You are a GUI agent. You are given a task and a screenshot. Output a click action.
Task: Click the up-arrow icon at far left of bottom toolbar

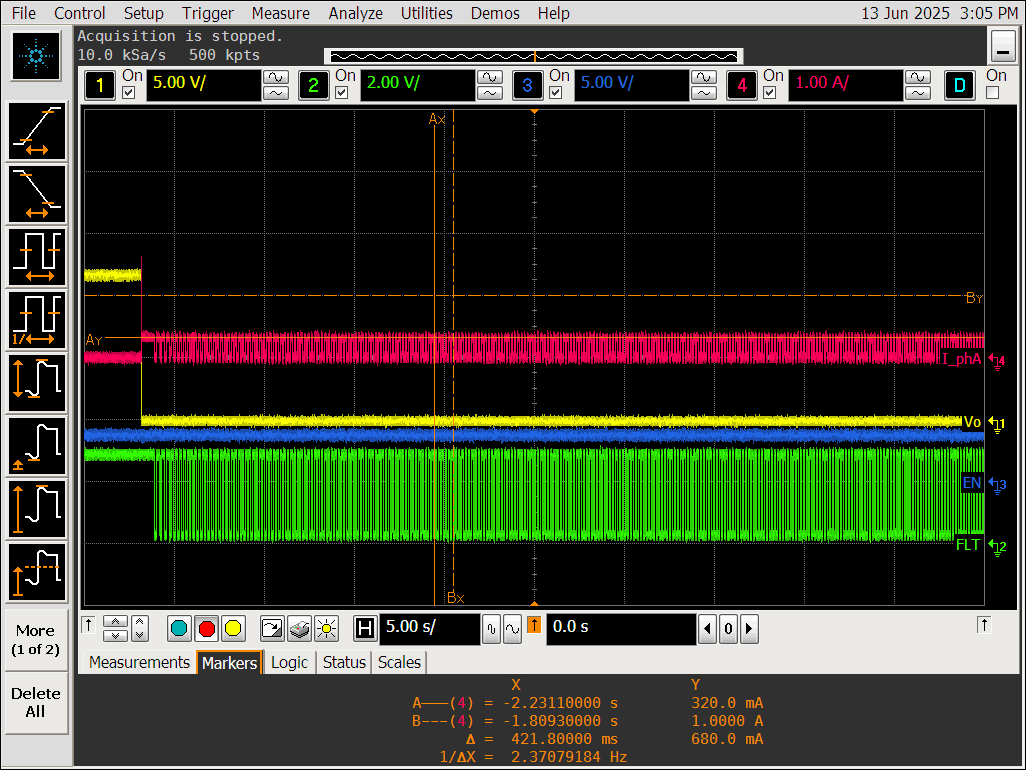[x=88, y=625]
